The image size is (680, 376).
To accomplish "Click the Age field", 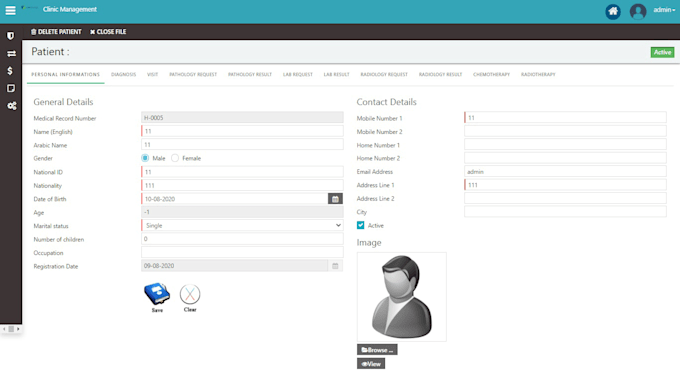I will click(x=242, y=212).
